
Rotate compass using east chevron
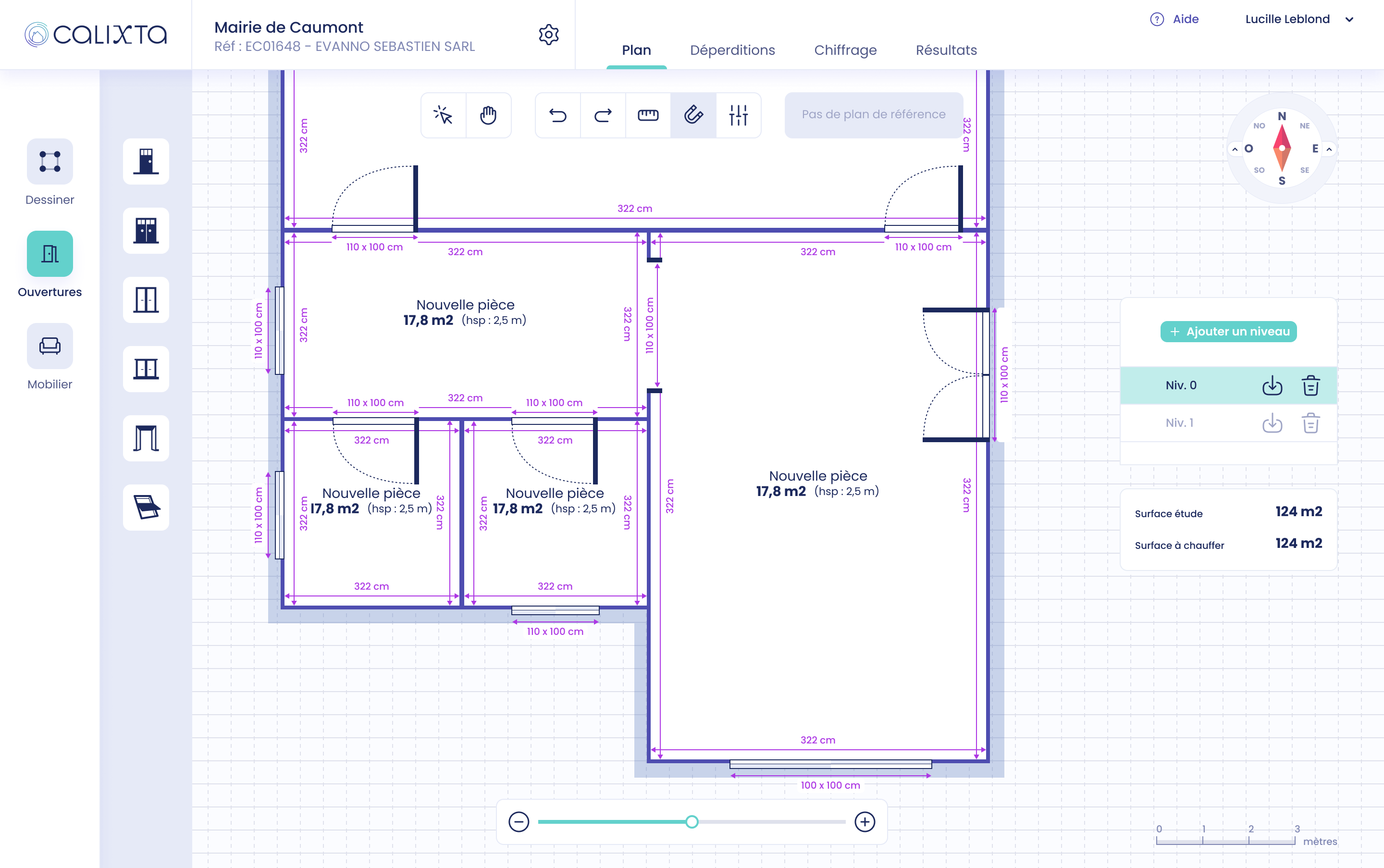[1329, 149]
